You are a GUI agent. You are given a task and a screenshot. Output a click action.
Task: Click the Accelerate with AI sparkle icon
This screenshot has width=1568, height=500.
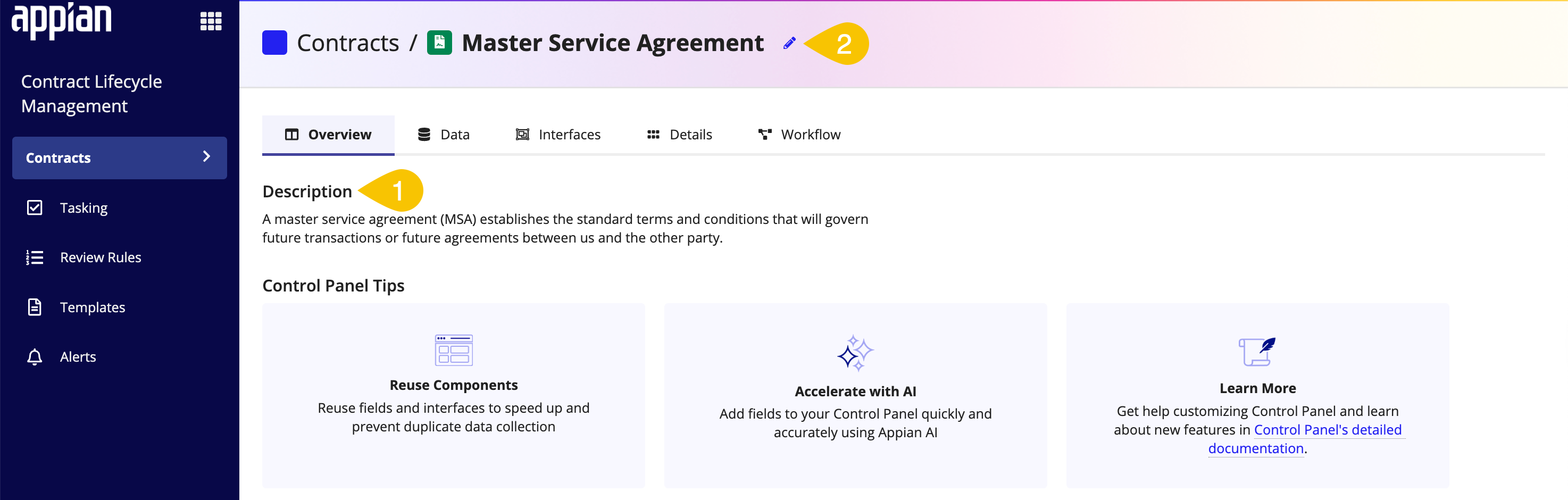(x=855, y=353)
